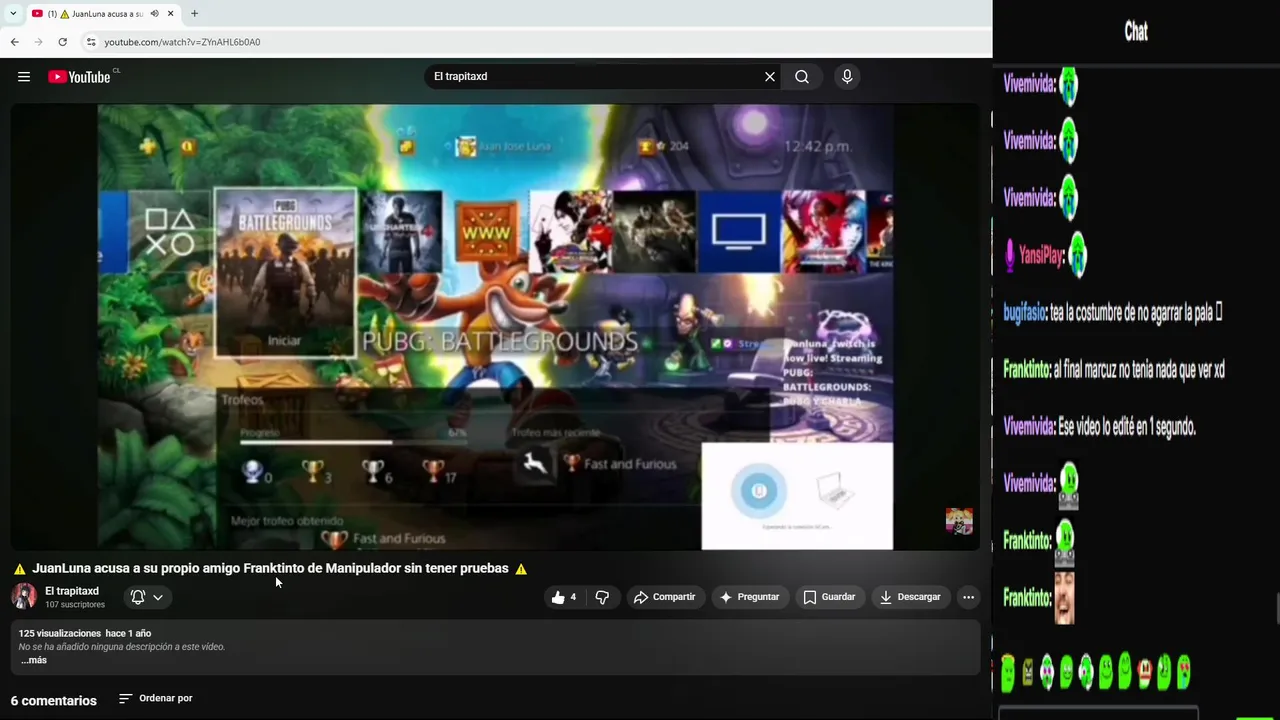Screen dimensions: 1280x720
Task: Open the YouTube hamburger guide menu
Action: point(24,77)
